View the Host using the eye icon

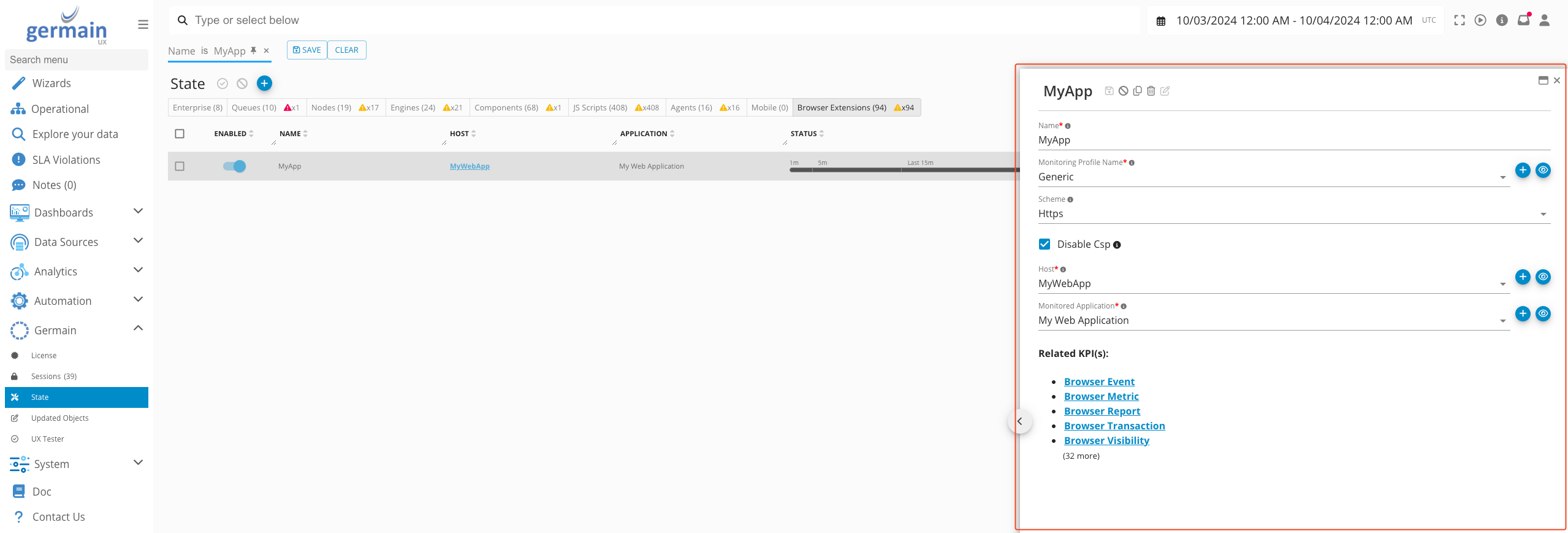pos(1543,277)
